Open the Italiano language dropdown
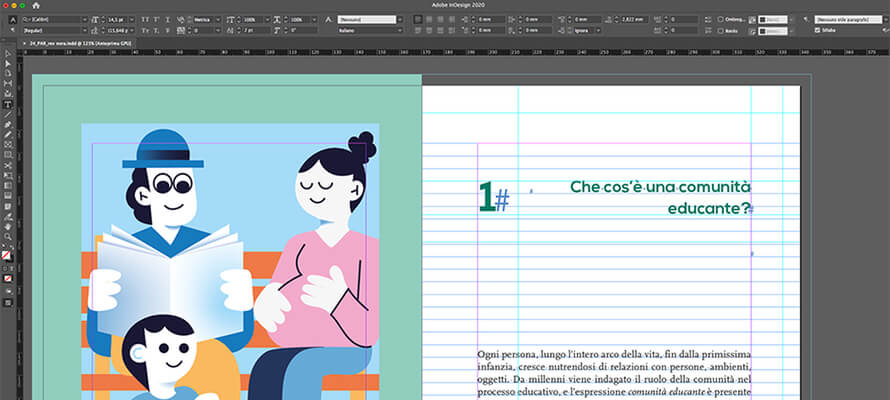The image size is (890, 400). coord(400,30)
